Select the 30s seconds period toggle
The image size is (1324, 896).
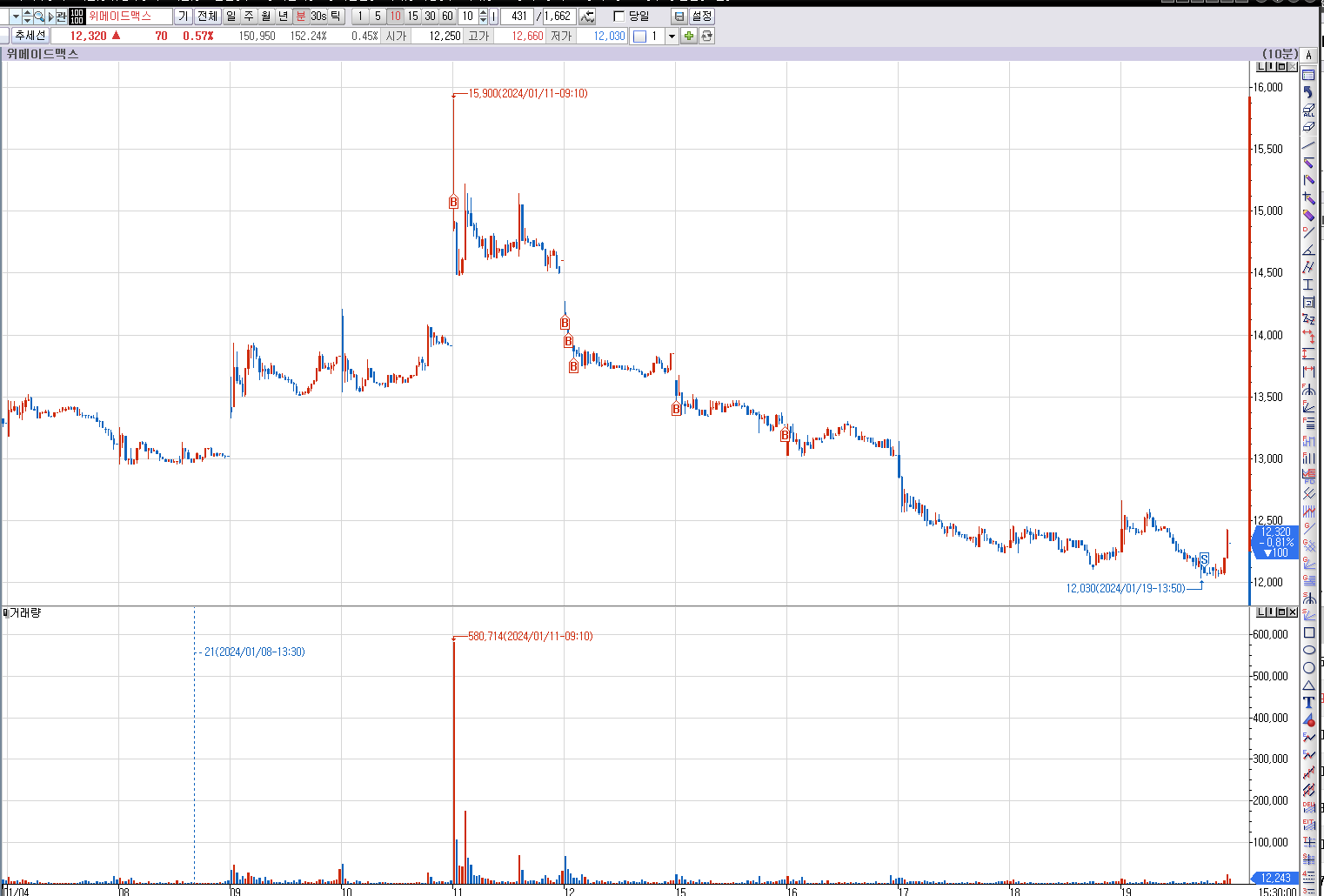pyautogui.click(x=318, y=17)
